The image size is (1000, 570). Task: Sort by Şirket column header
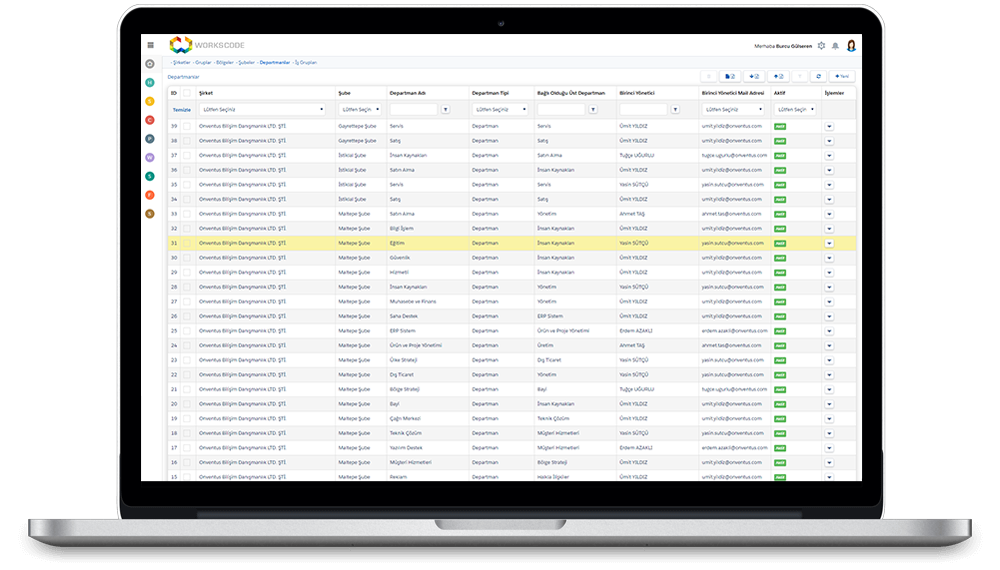(206, 93)
